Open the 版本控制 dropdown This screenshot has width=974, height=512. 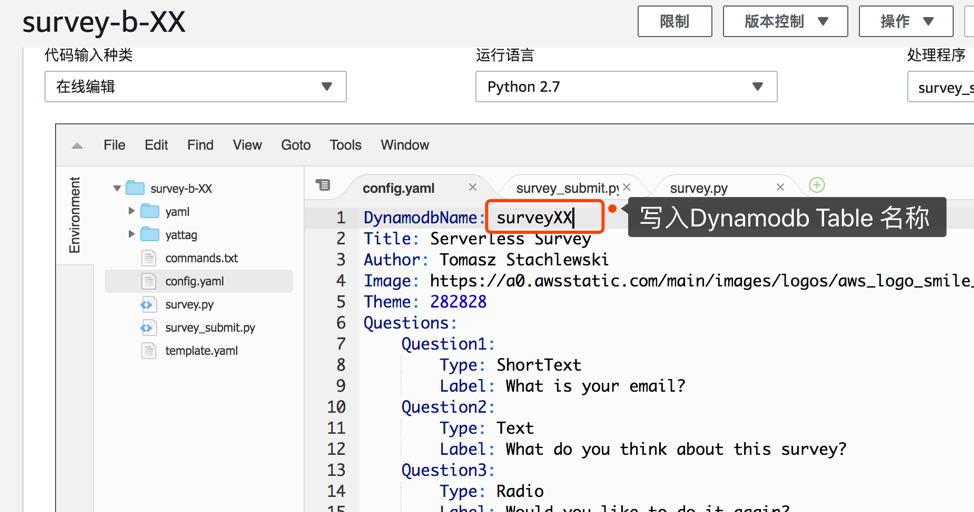785,22
